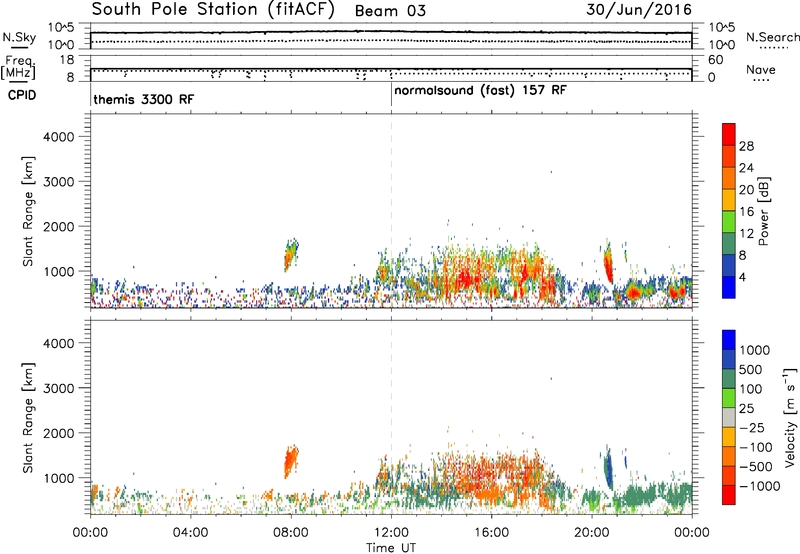Click the 'Power [dB]' colorbar label
Screen dimensions: 800x554
pos(763,211)
